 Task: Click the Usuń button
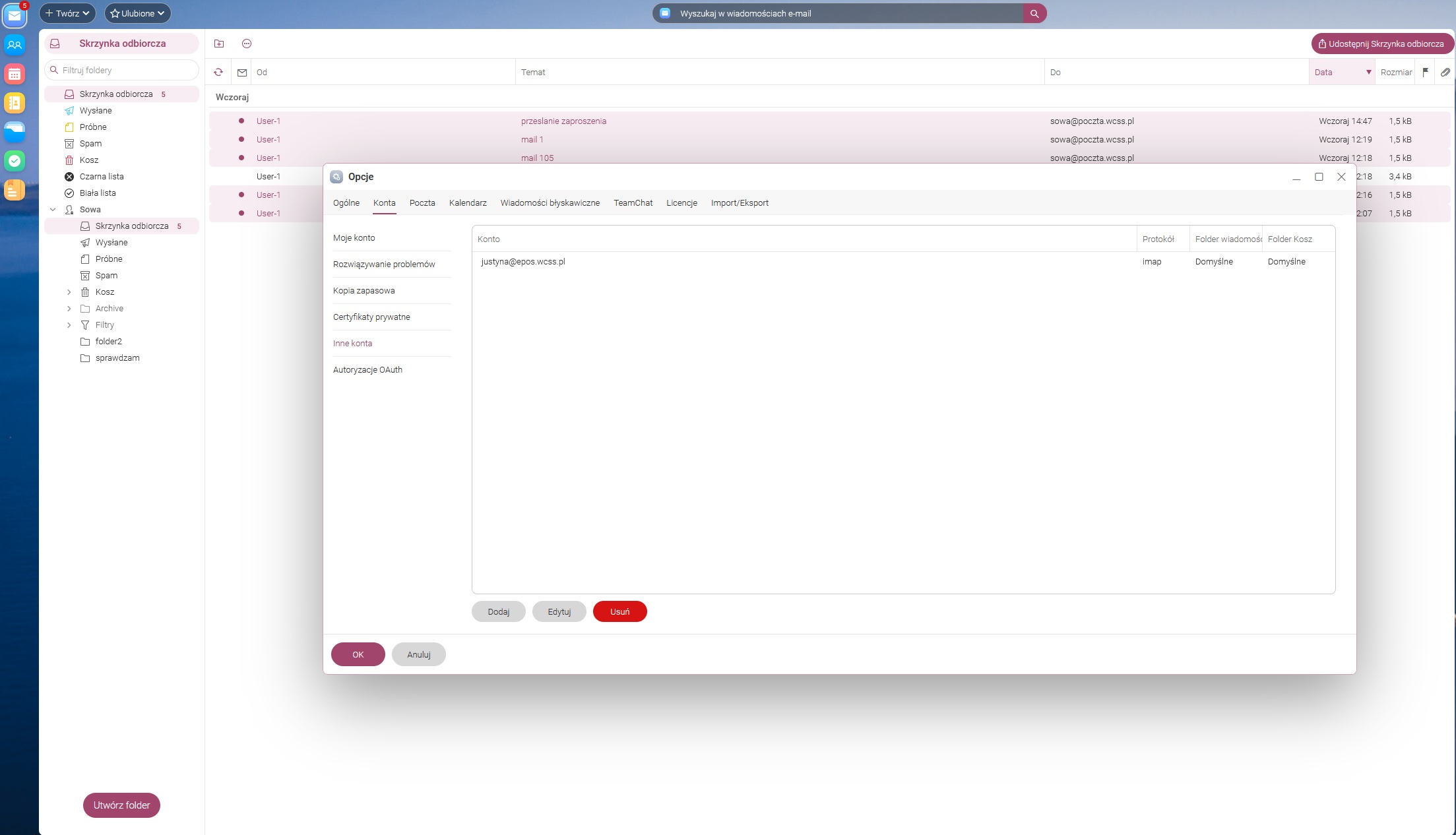[619, 612]
